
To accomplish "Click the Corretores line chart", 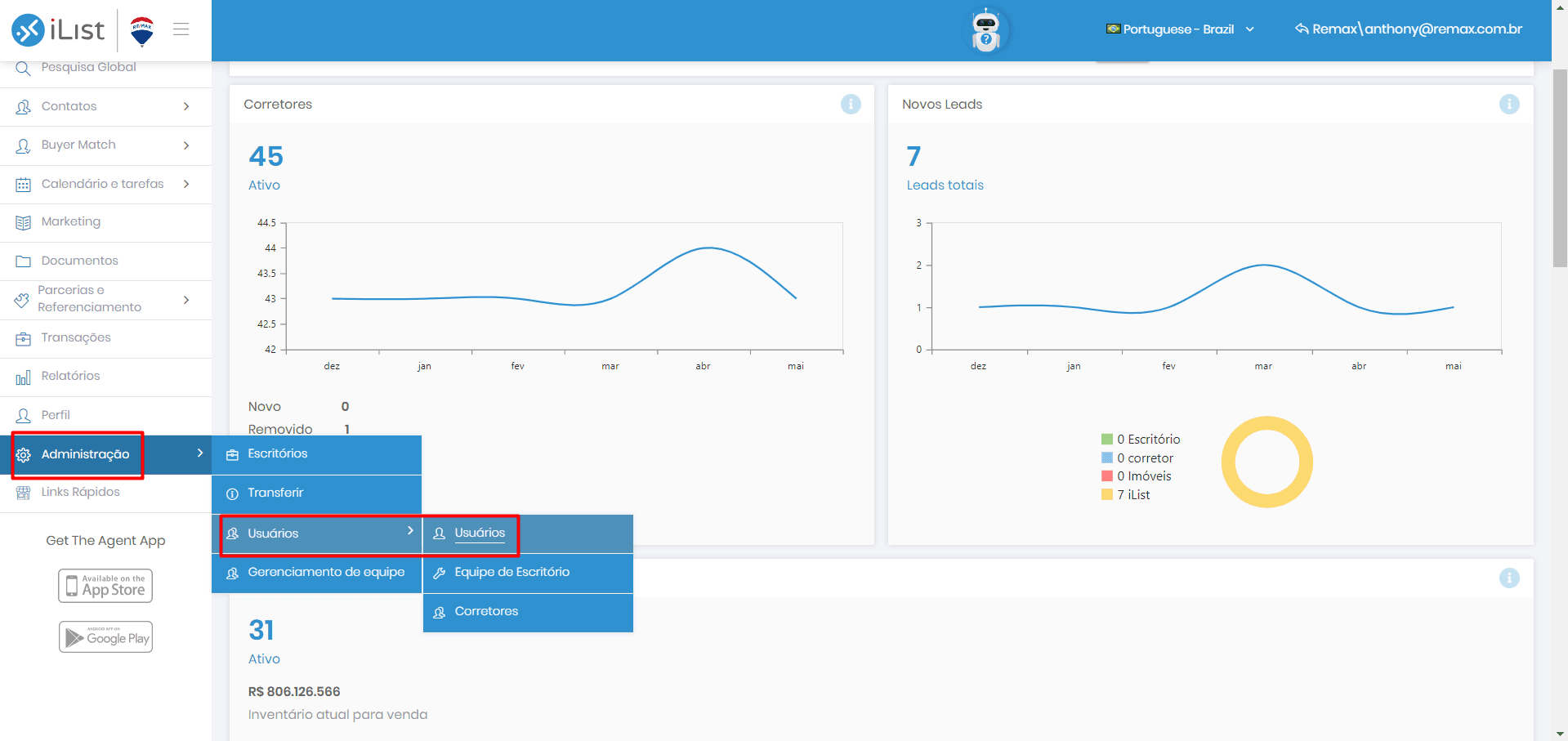I will [x=564, y=288].
